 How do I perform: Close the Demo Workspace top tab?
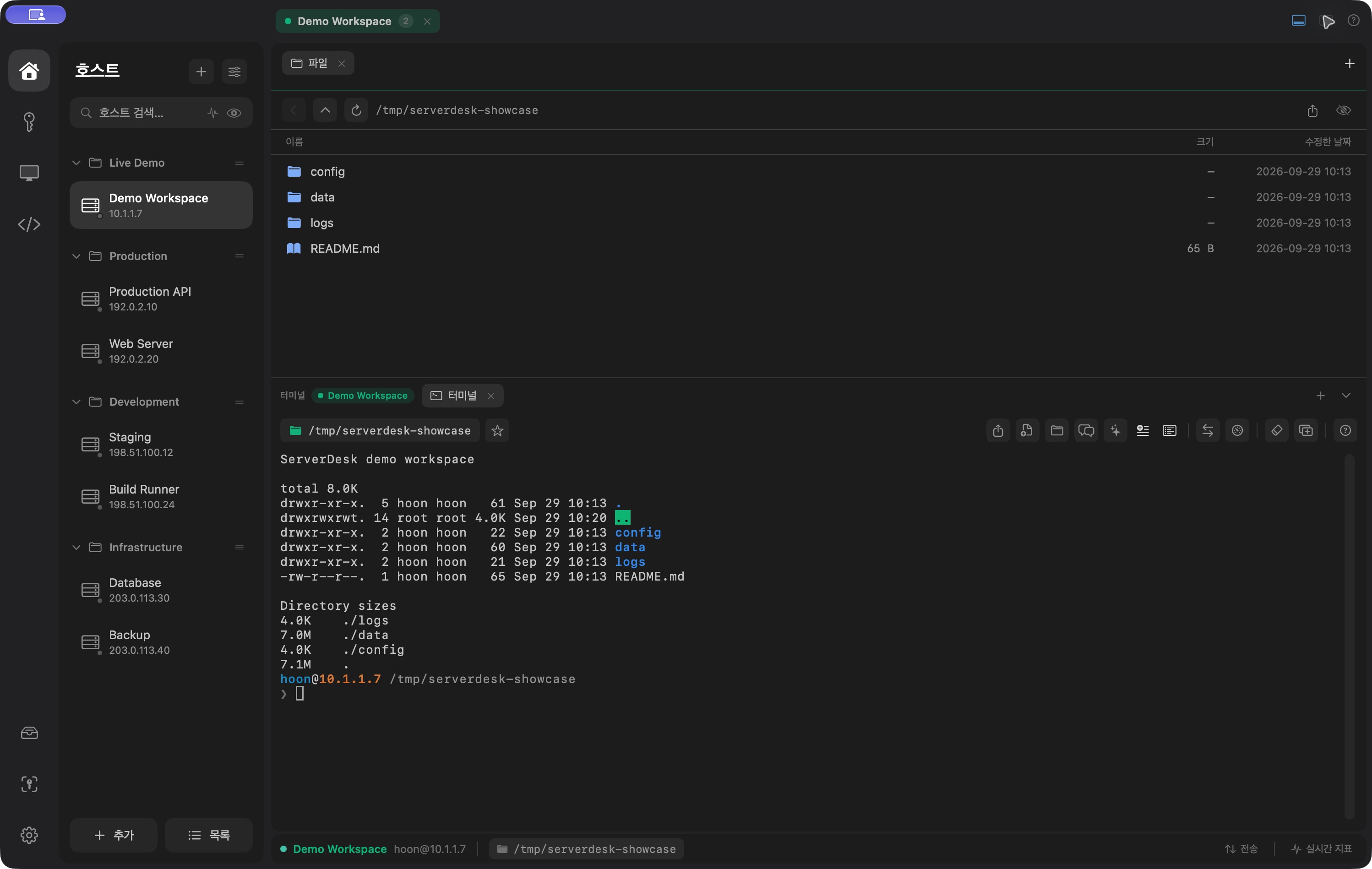(427, 21)
